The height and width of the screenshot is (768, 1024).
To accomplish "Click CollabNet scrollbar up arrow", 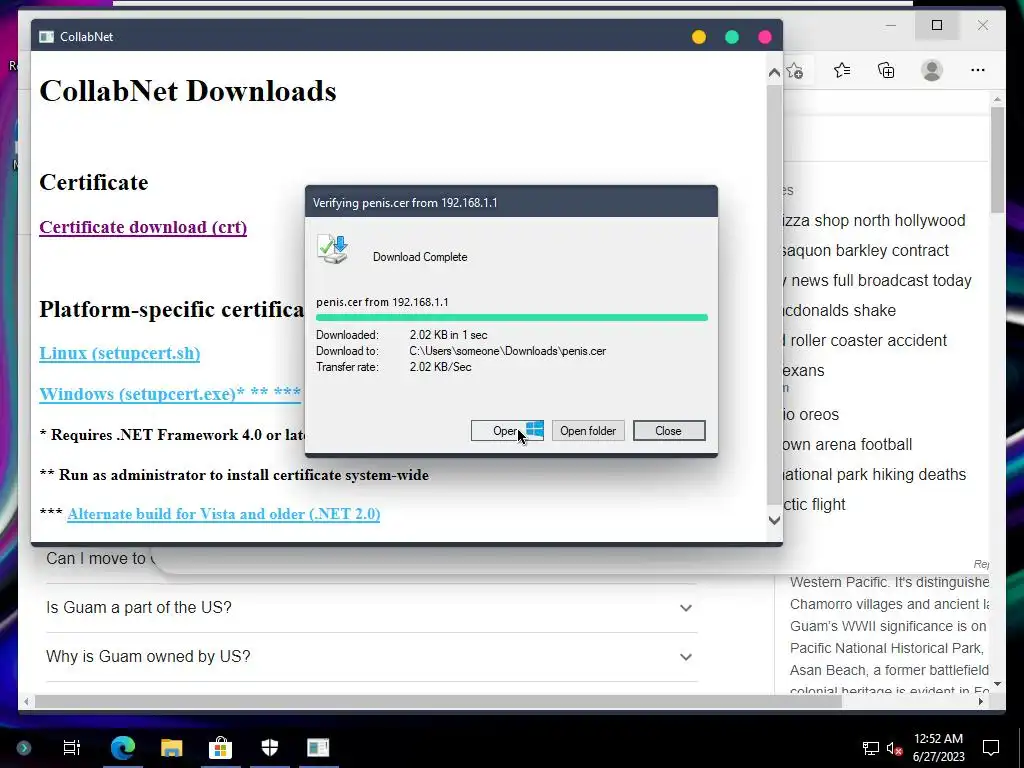I will (775, 73).
